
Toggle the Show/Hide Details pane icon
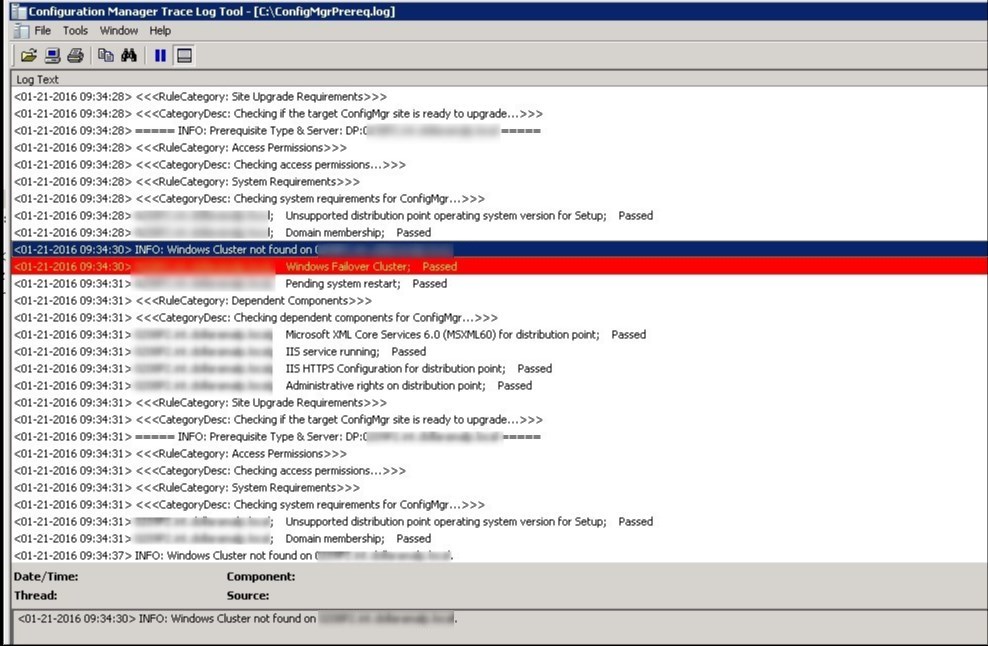(x=184, y=55)
